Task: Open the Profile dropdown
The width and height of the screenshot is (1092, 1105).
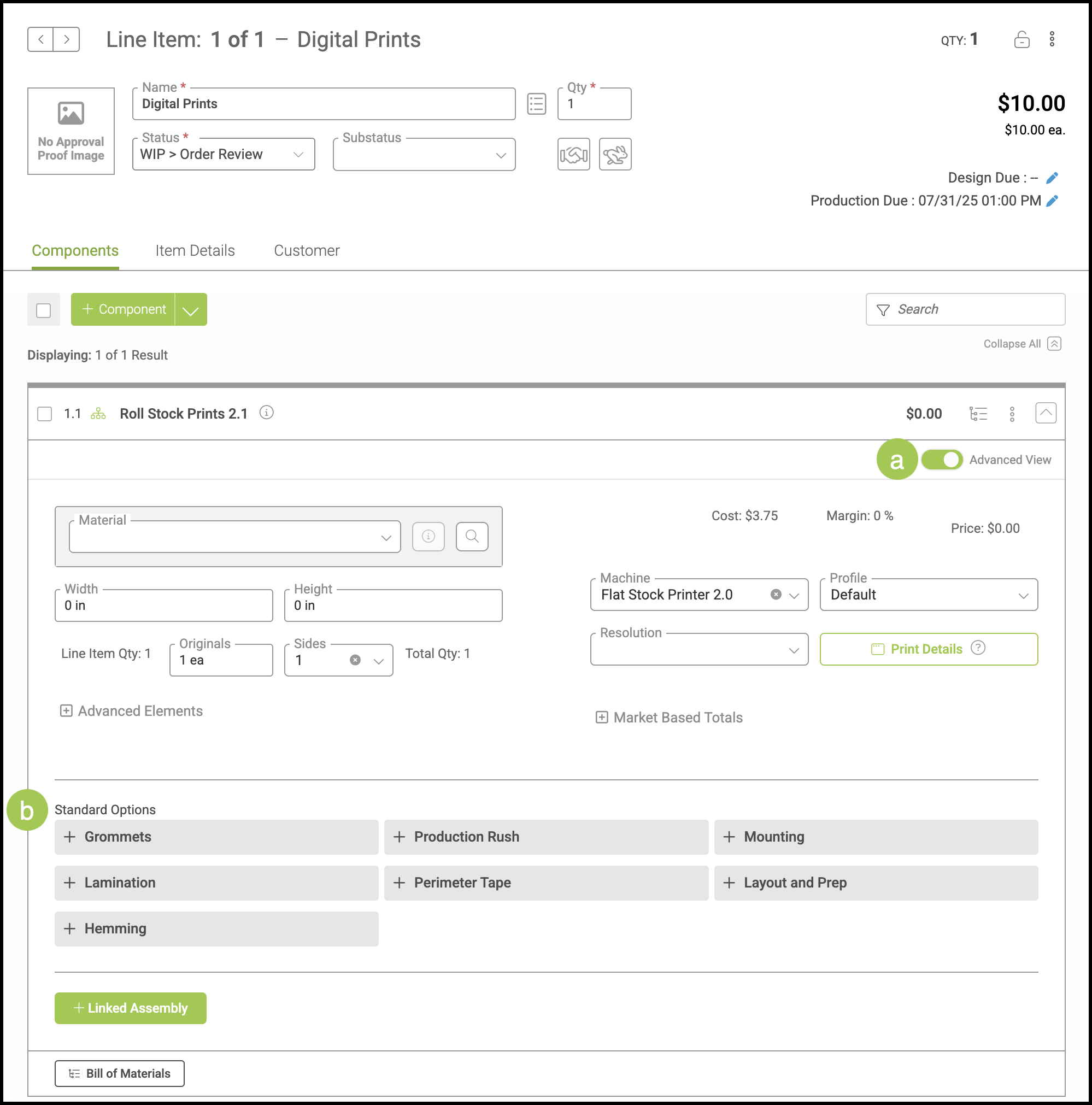Action: click(928, 595)
